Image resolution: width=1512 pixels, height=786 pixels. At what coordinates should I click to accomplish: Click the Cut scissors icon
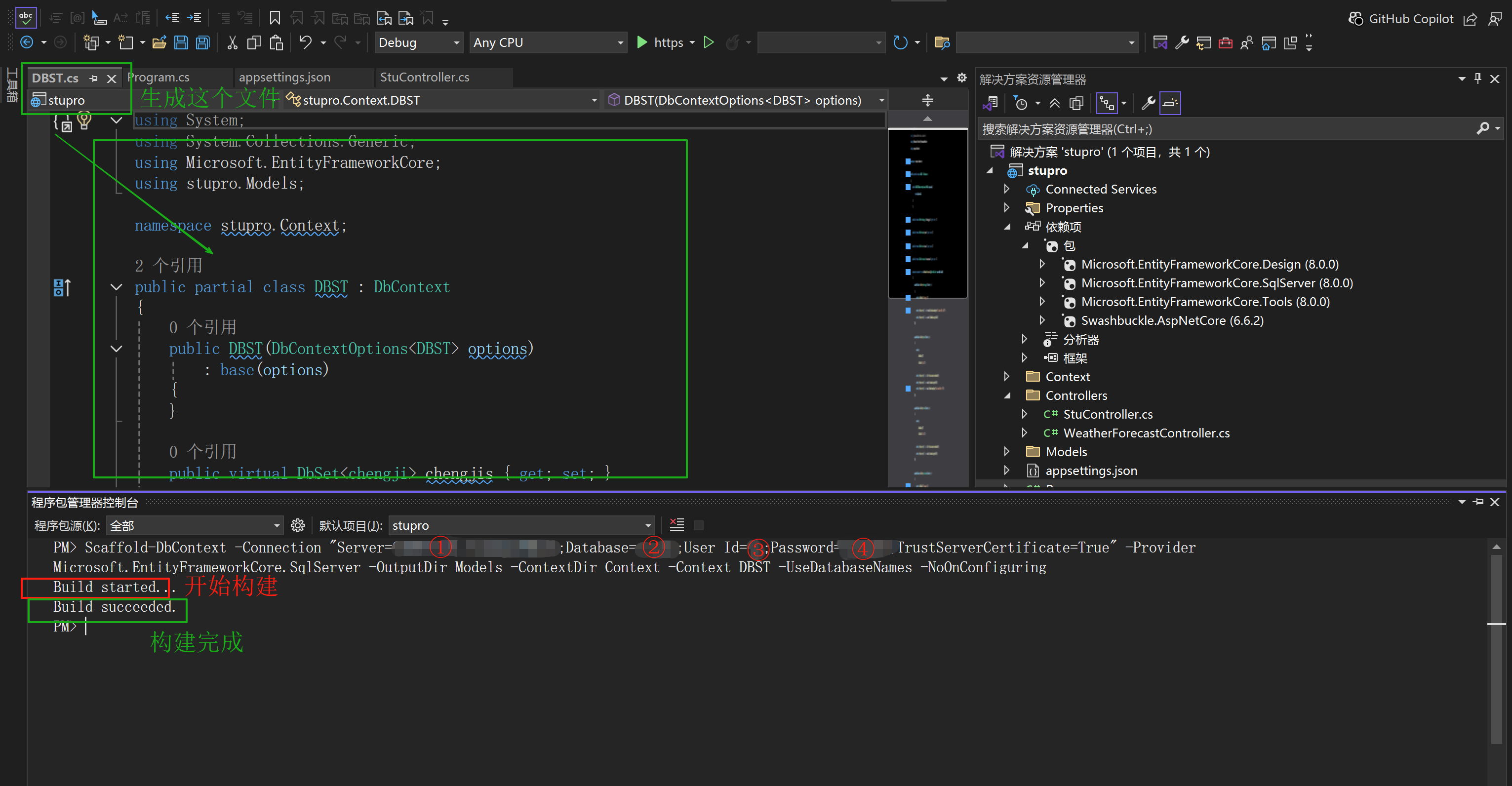(x=232, y=42)
